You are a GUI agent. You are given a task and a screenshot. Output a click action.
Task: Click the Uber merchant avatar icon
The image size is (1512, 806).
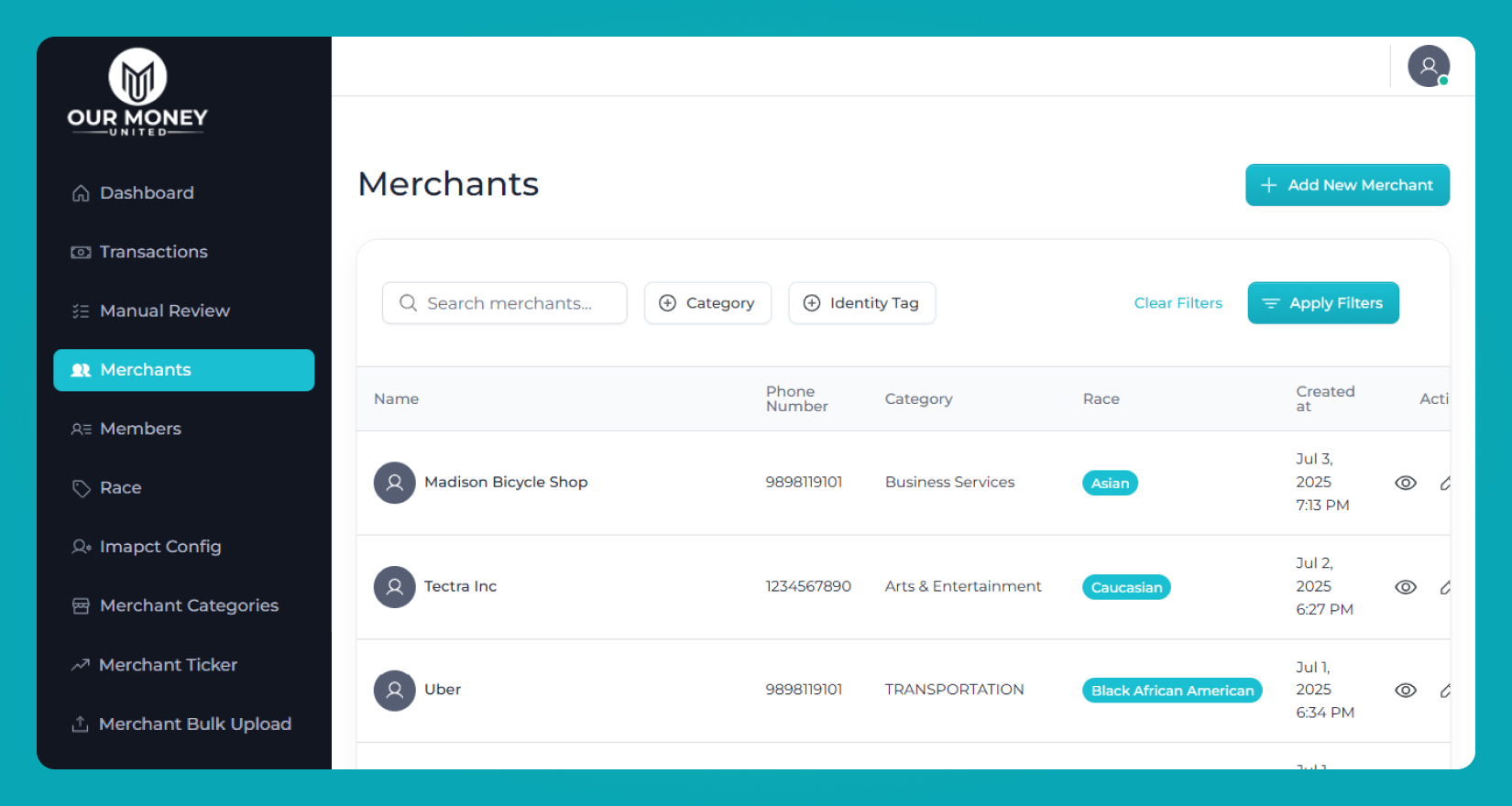pos(395,691)
